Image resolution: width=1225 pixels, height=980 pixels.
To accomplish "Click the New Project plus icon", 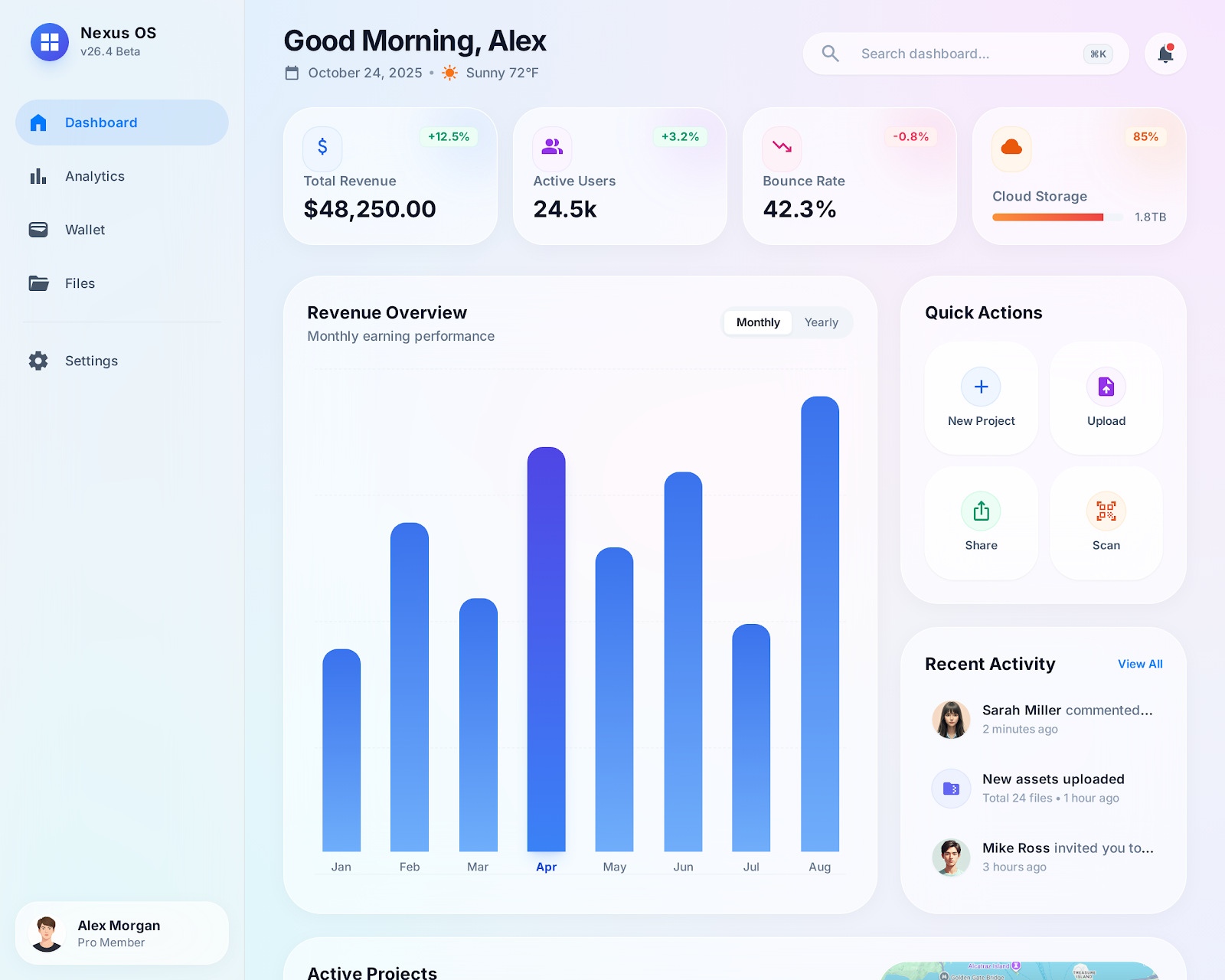I will [x=981, y=387].
